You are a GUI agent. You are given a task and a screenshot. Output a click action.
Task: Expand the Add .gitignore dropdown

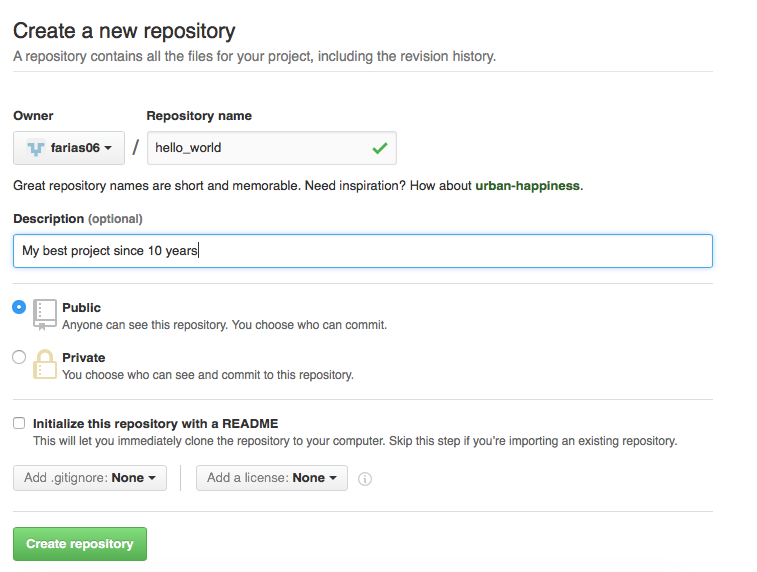90,478
